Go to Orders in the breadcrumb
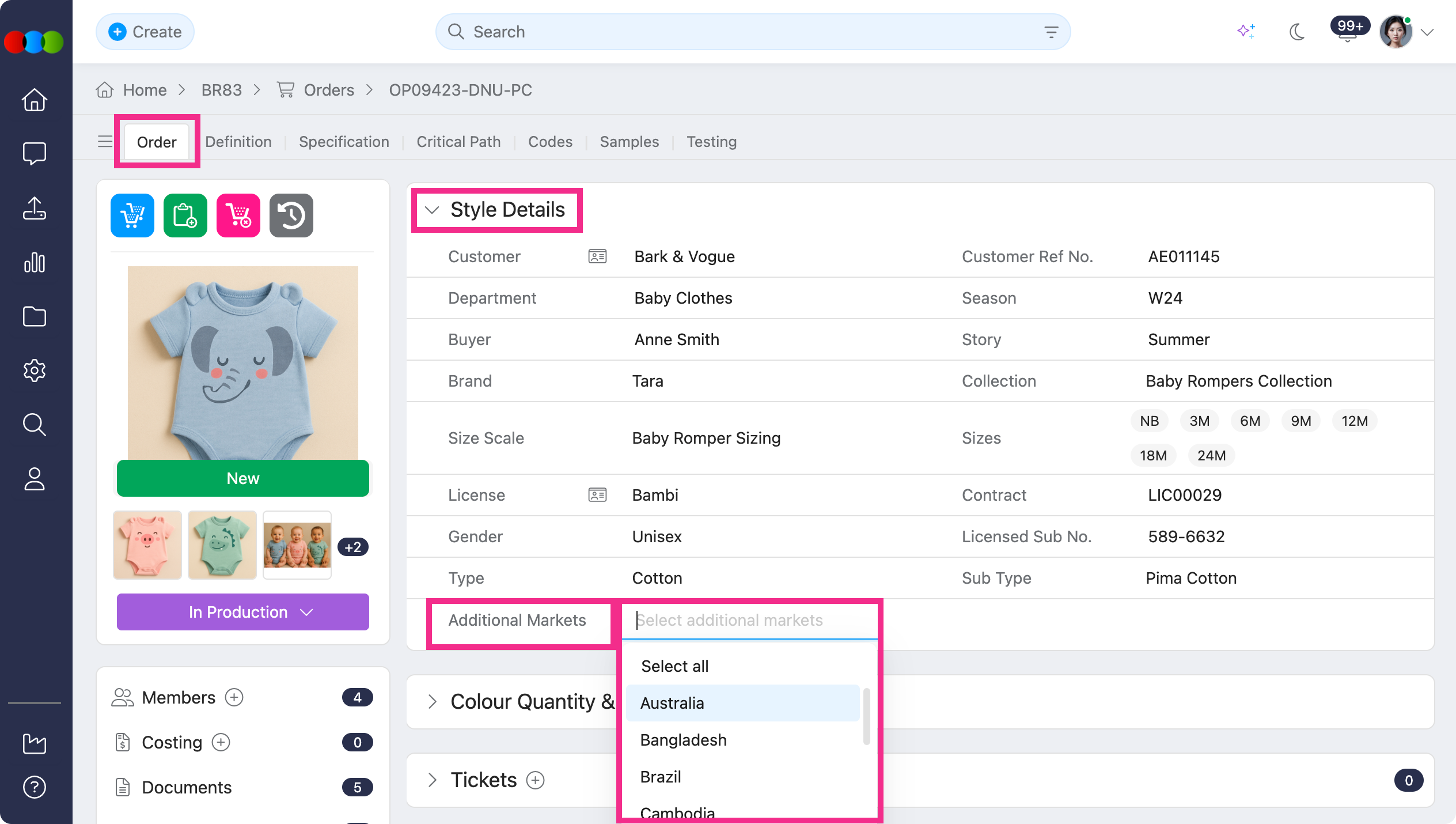Viewport: 1456px width, 824px height. (x=329, y=90)
